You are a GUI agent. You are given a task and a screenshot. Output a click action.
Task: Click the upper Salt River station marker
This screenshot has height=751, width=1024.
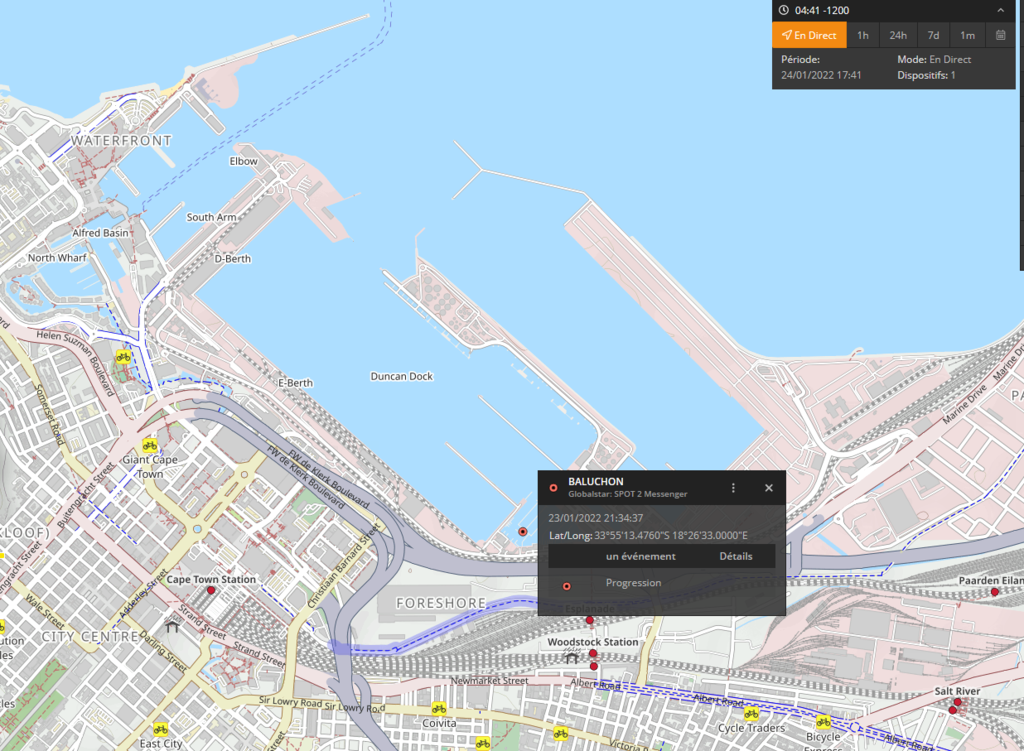click(x=957, y=702)
